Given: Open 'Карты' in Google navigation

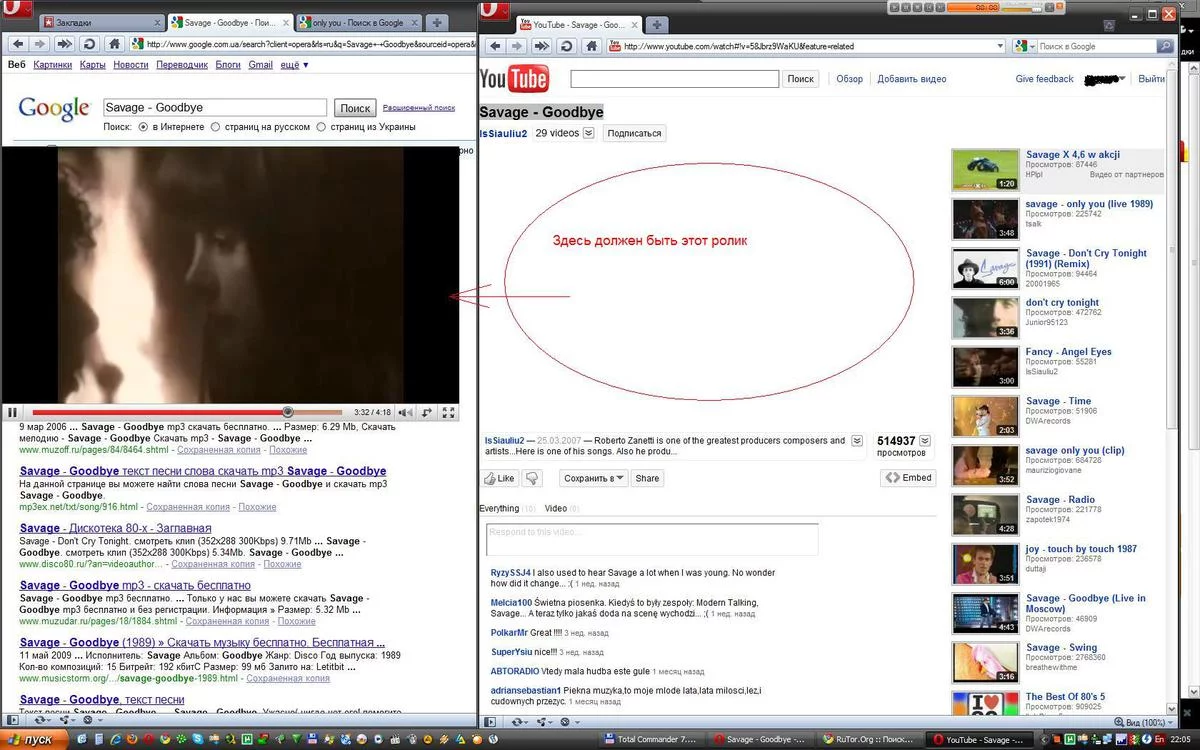Looking at the screenshot, I should click(93, 65).
